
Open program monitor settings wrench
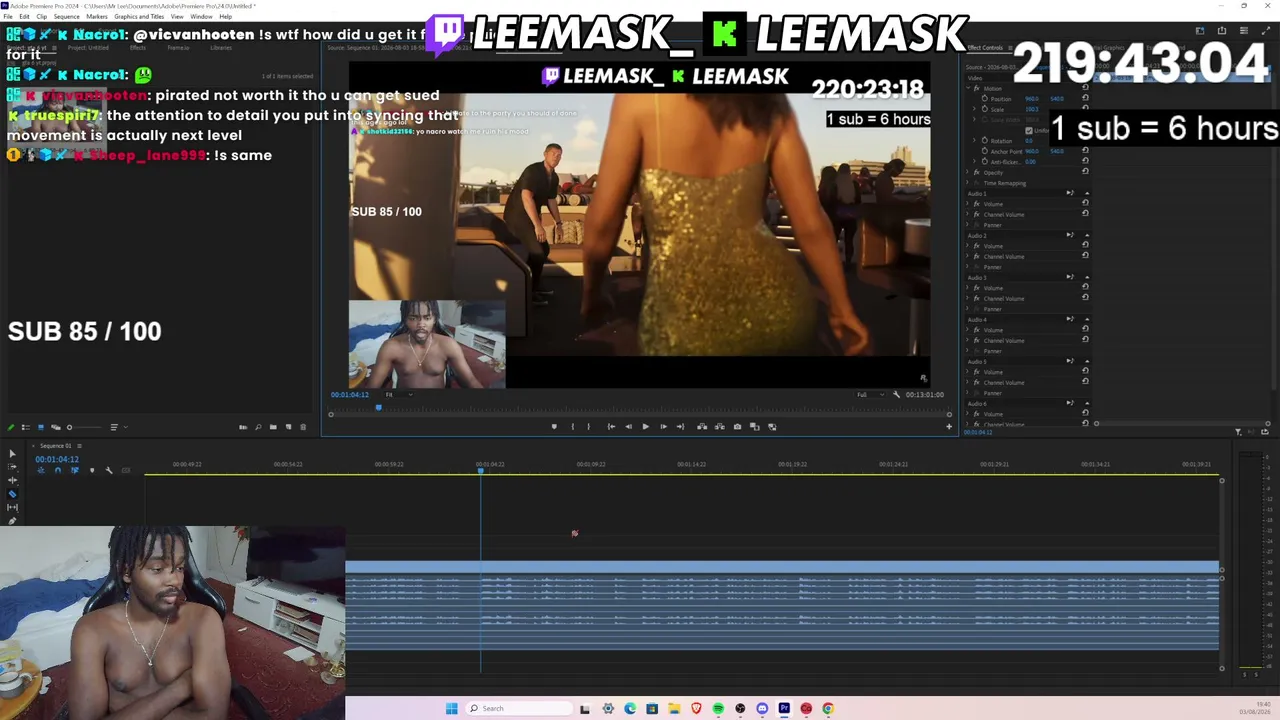(896, 394)
